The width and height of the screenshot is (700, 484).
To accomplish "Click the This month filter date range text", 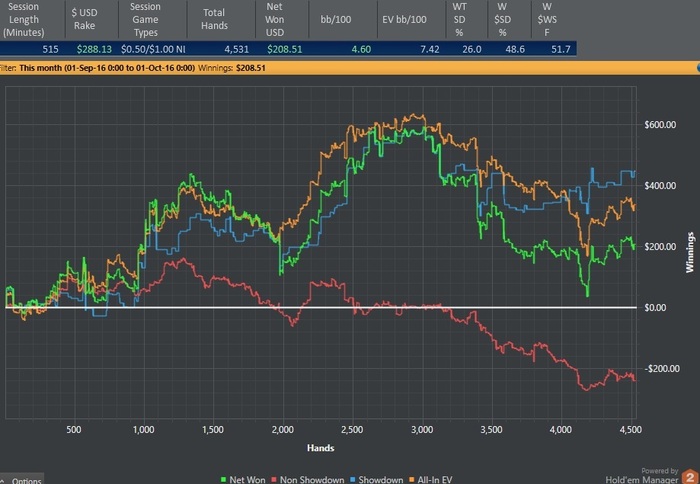I will [x=107, y=68].
